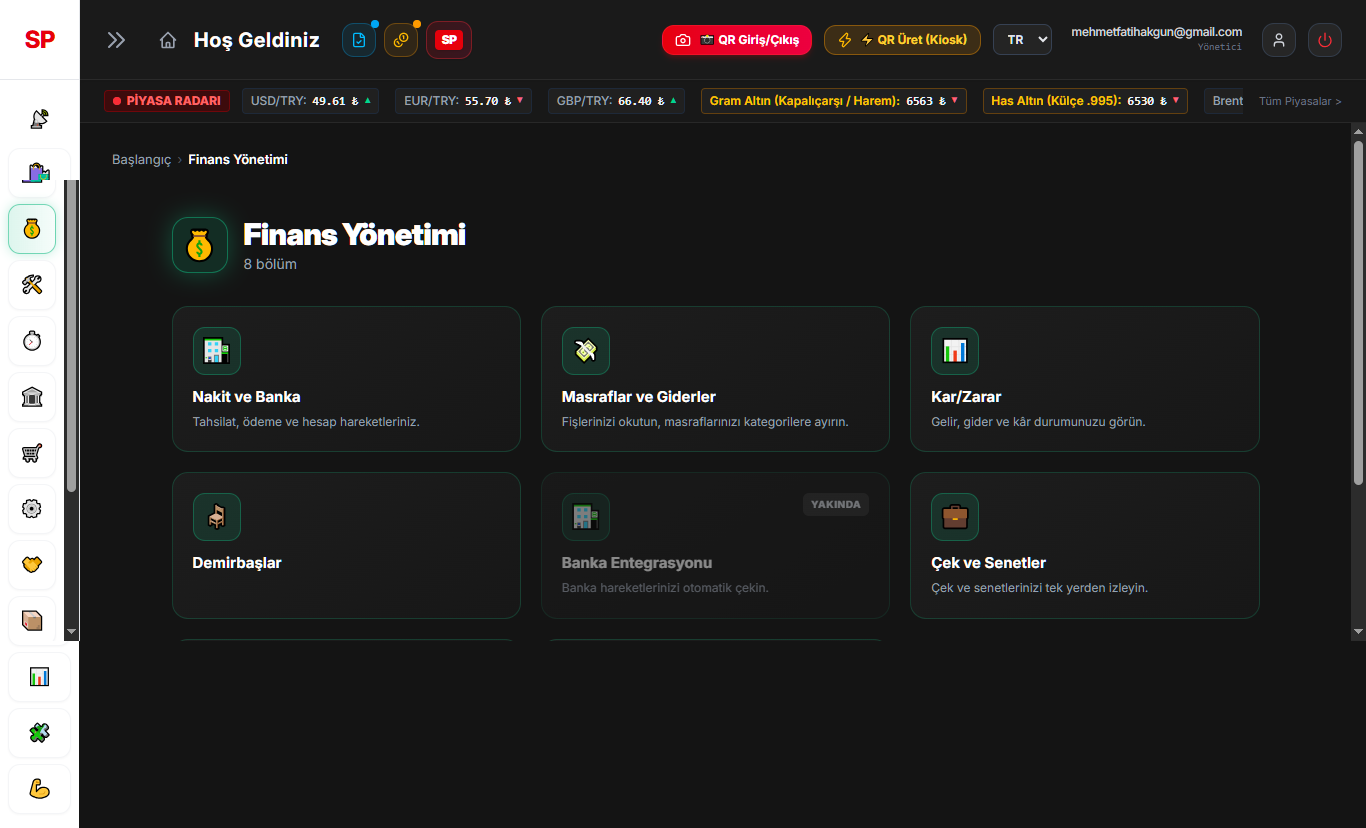Click the Gram Altın price chip
This screenshot has width=1366, height=828.
(834, 101)
